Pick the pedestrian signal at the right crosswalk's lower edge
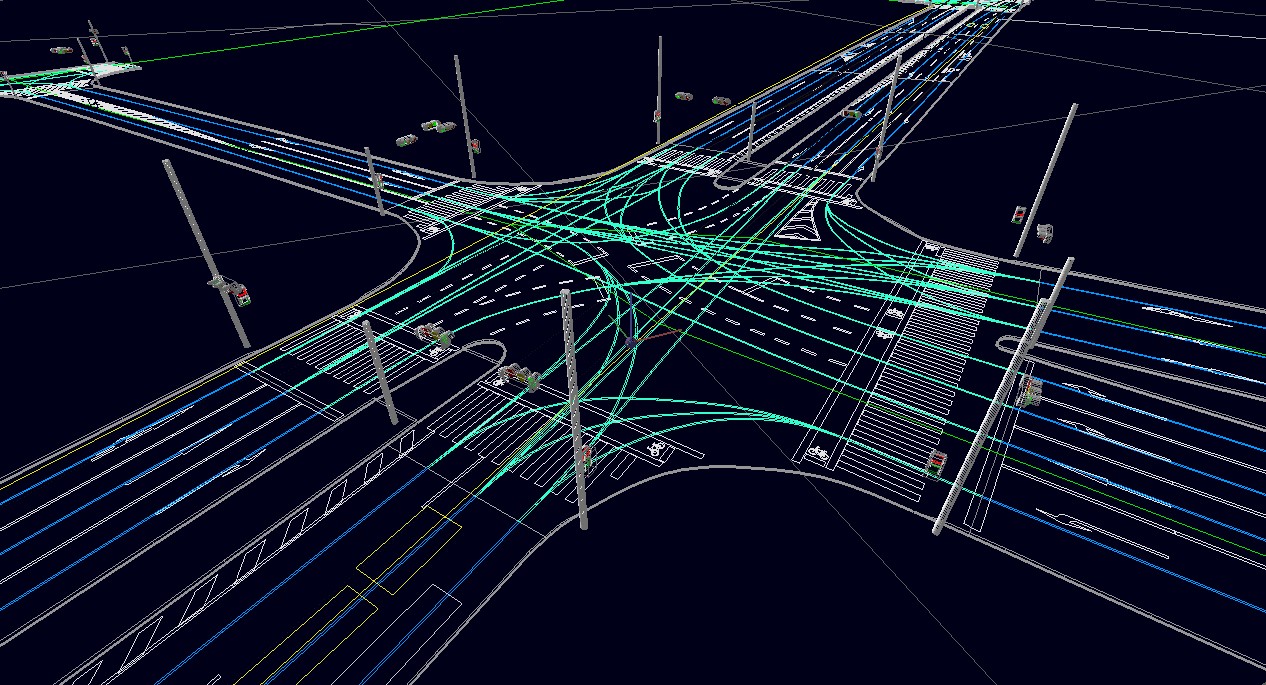1266x685 pixels. [x=937, y=463]
